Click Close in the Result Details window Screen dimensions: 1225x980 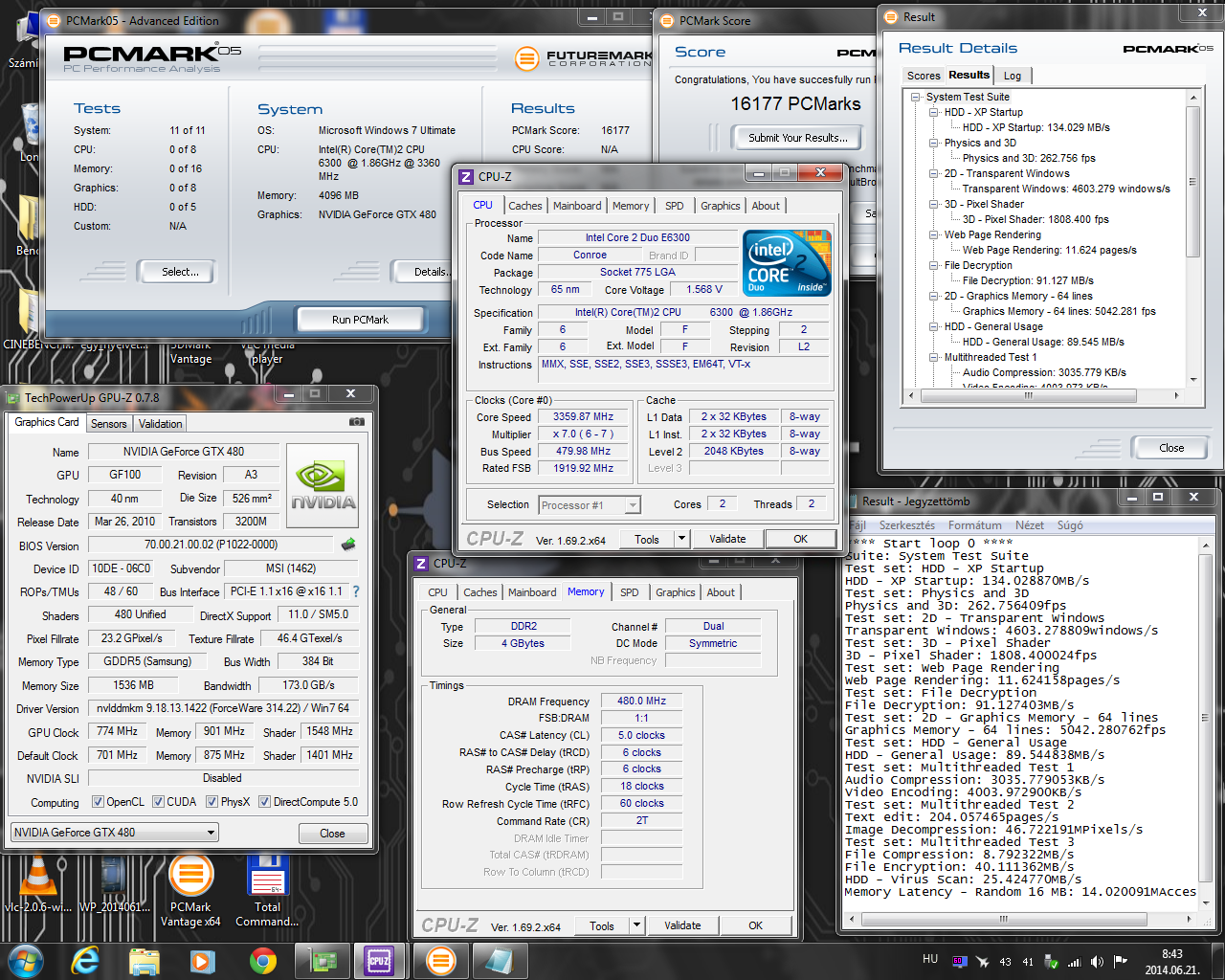click(1171, 448)
